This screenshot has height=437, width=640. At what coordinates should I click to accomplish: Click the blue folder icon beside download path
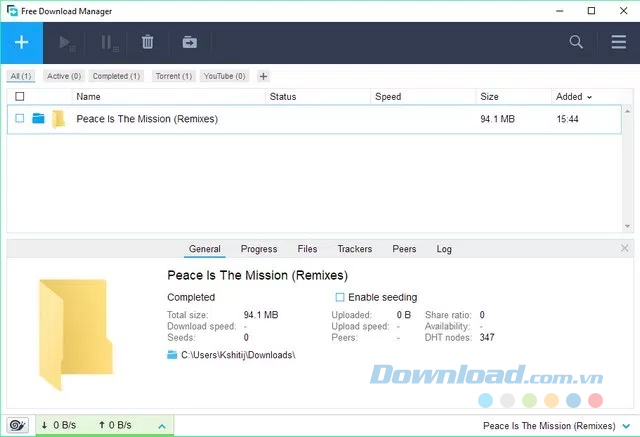point(172,355)
